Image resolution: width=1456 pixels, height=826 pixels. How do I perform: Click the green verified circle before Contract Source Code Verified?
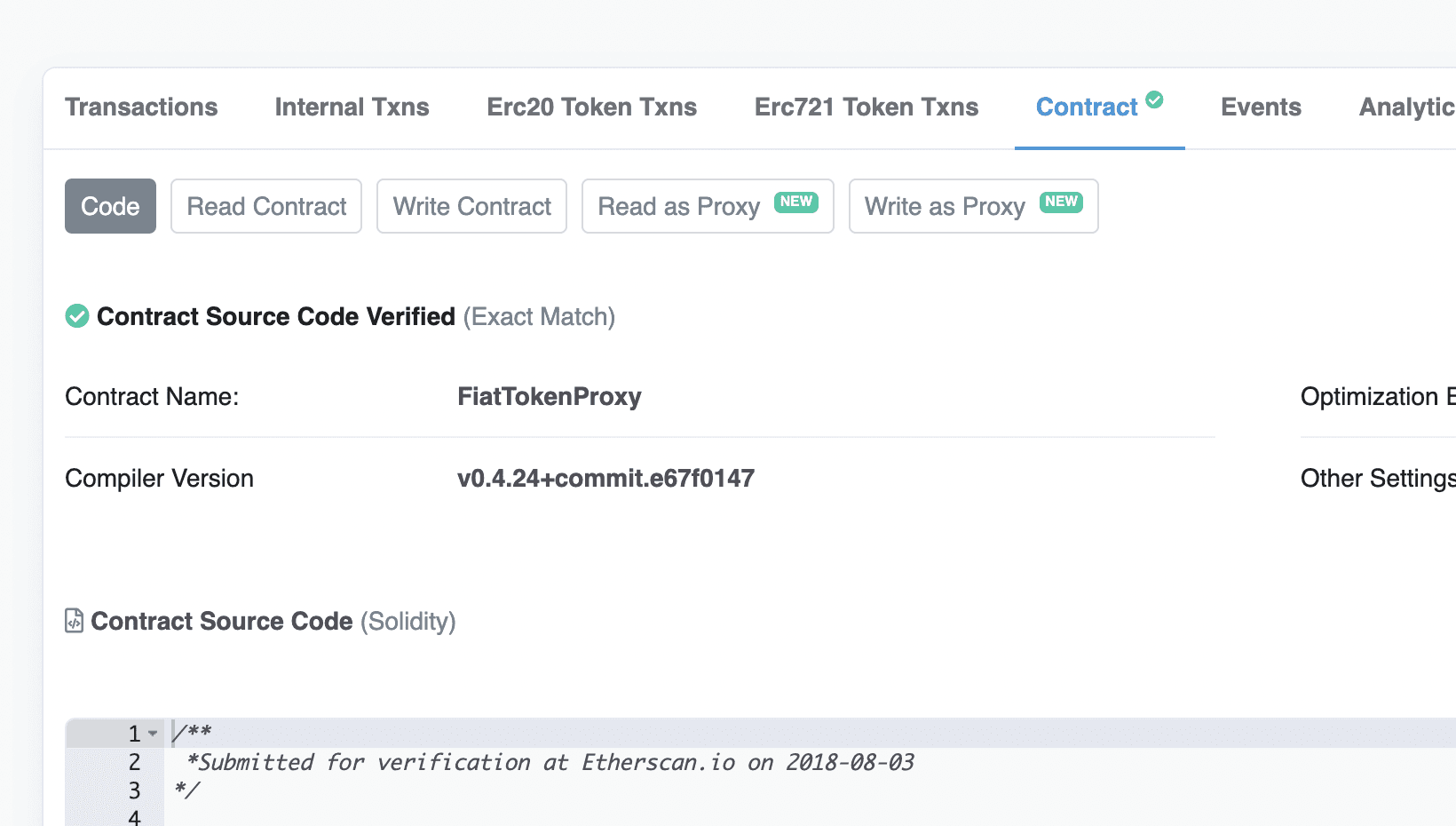[x=77, y=316]
